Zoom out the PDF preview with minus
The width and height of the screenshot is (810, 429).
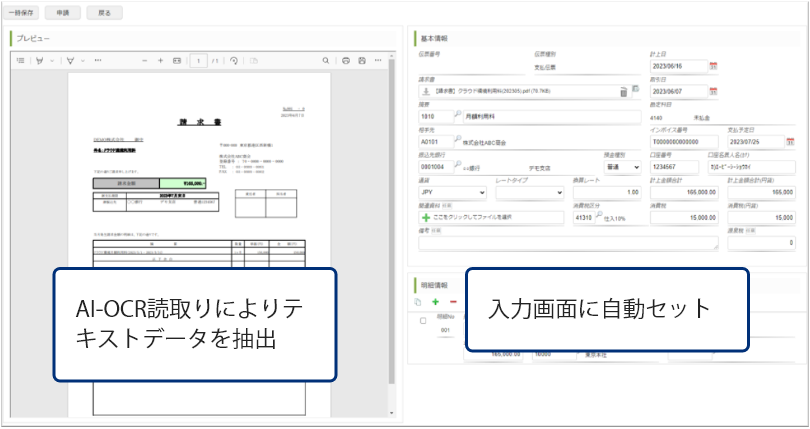(145, 60)
